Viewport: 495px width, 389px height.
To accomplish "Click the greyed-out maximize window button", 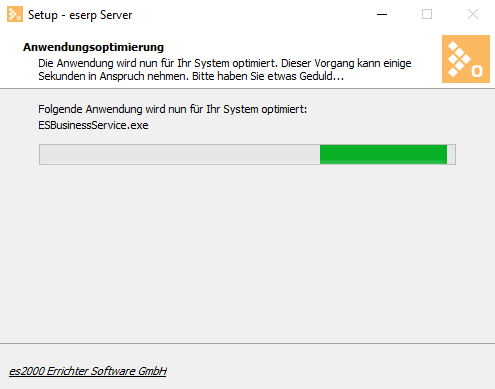I will [x=427, y=14].
